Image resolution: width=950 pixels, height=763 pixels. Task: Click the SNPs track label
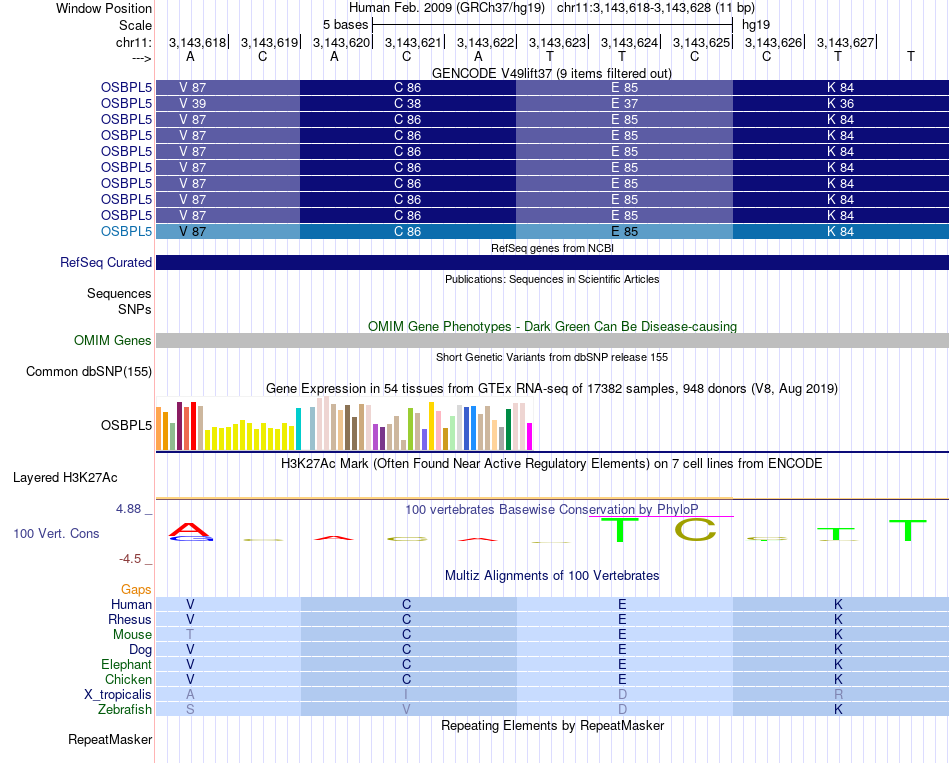135,309
